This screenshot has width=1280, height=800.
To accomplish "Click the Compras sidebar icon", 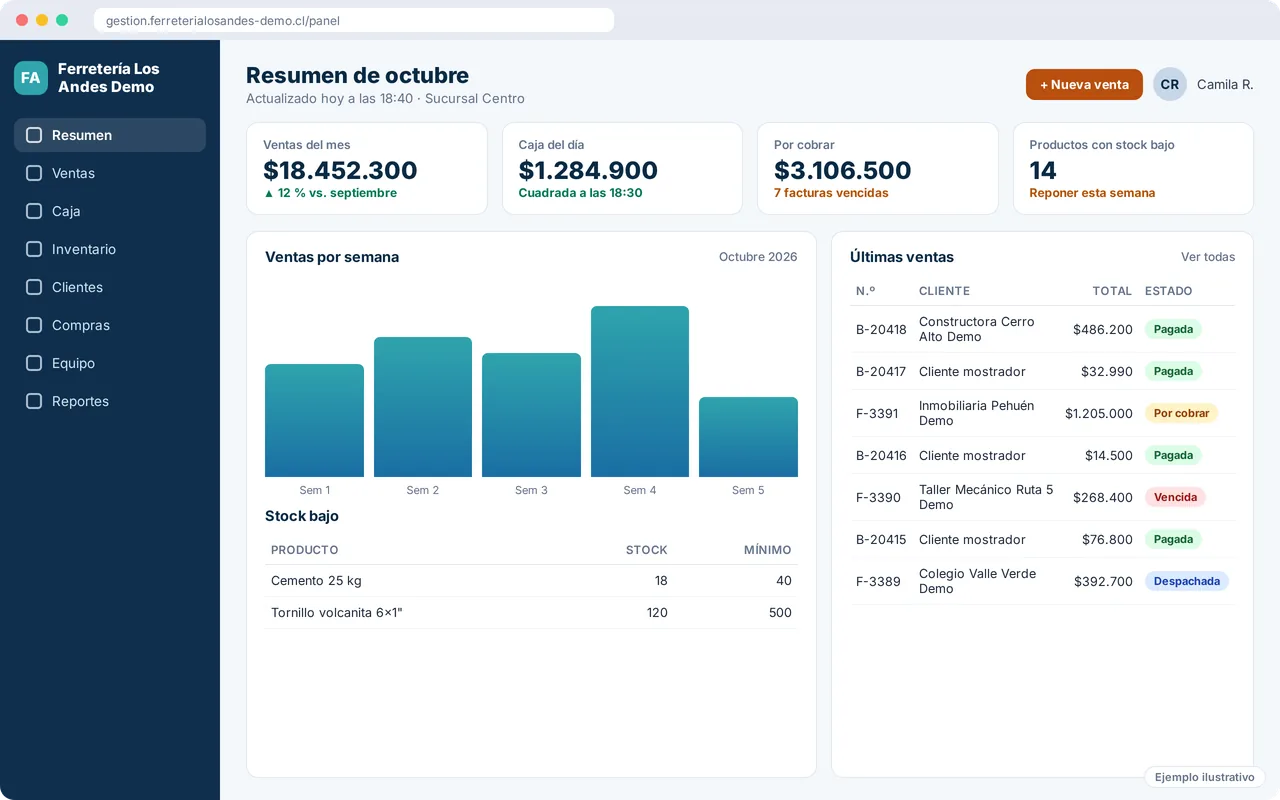I will tap(34, 325).
